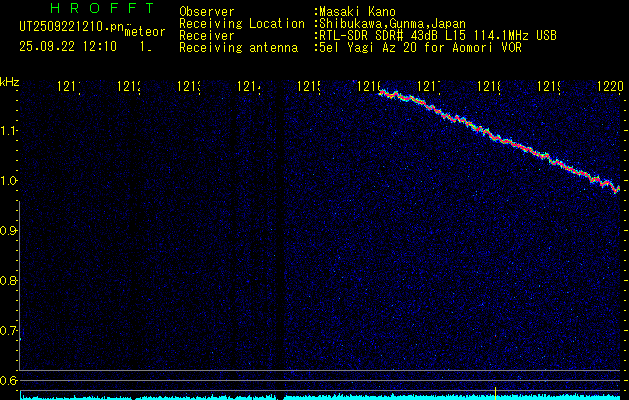Select the observer name Masaki Kano

click(357, 11)
